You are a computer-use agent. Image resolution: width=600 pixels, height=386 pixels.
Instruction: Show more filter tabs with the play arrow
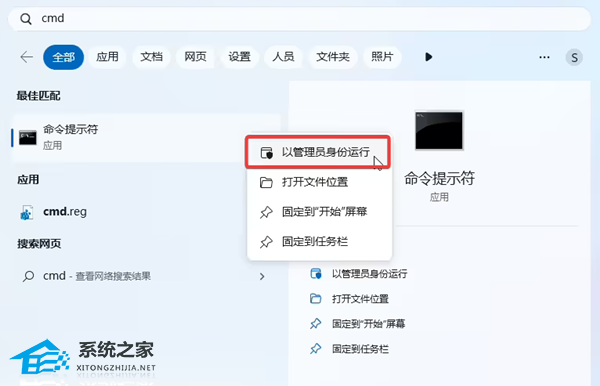pos(429,57)
